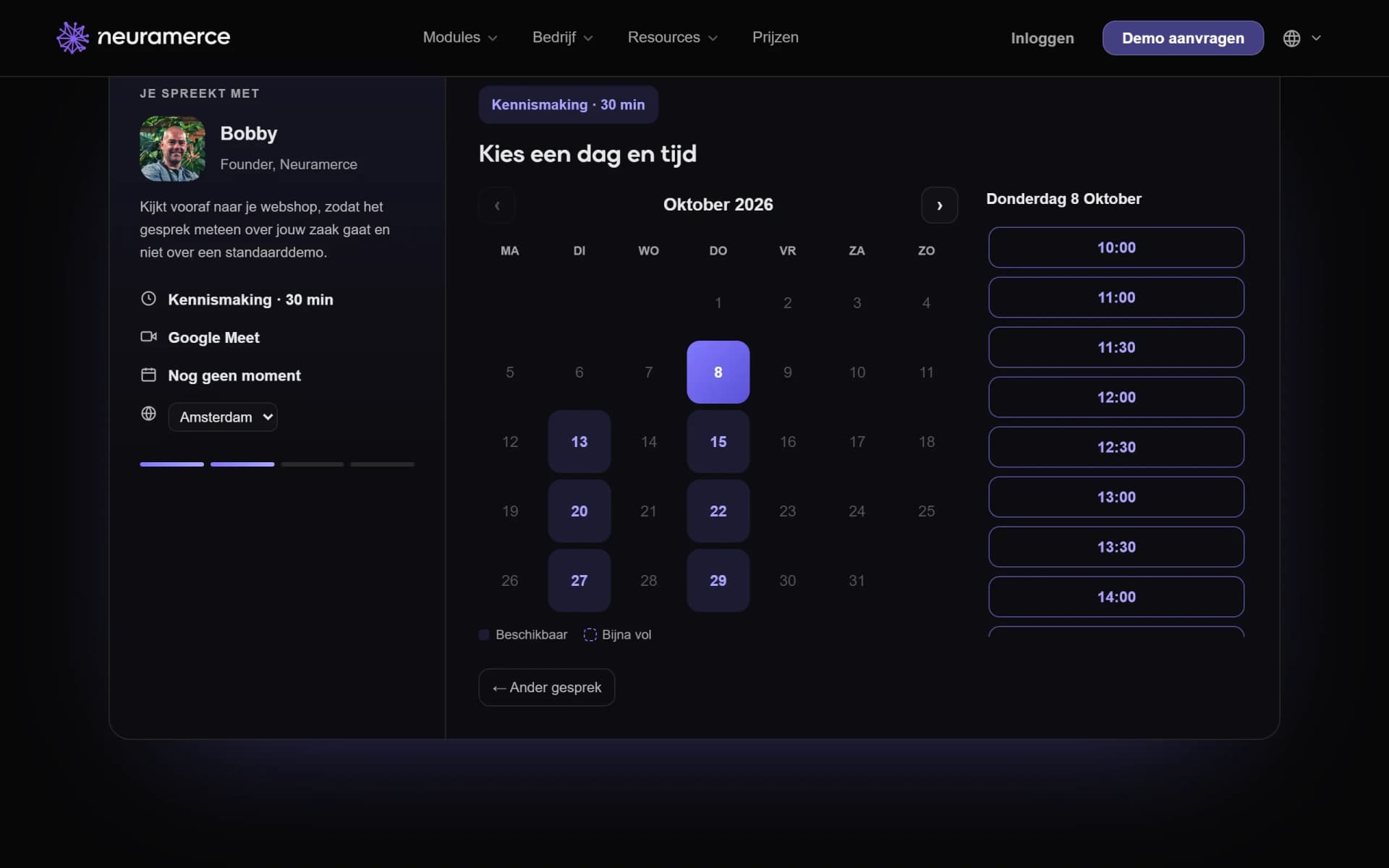Go to previous month arrow
This screenshot has height=868, width=1389.
coord(497,205)
